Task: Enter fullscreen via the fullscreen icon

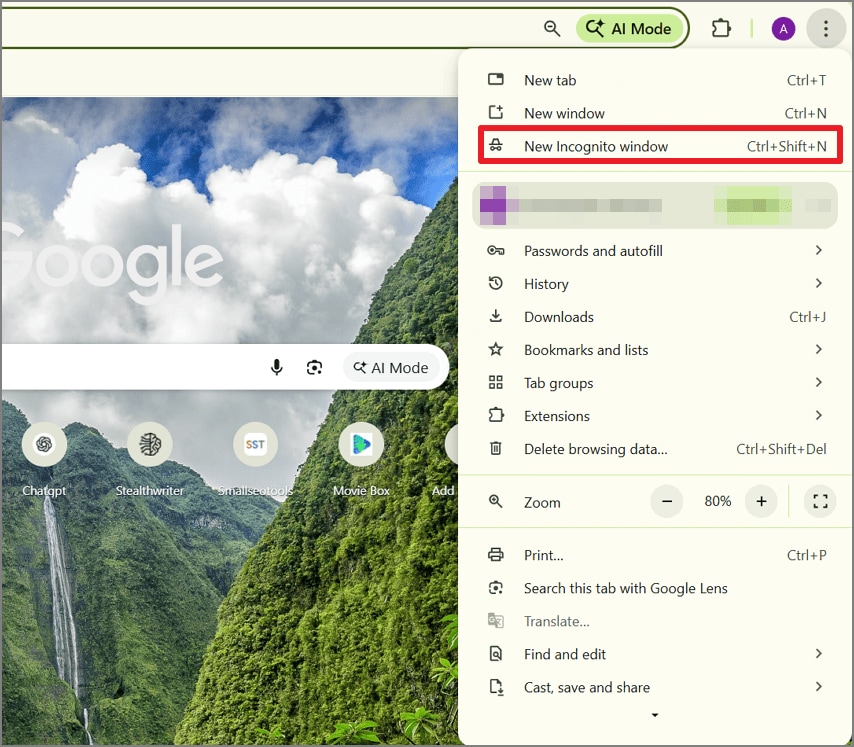Action: (x=820, y=501)
